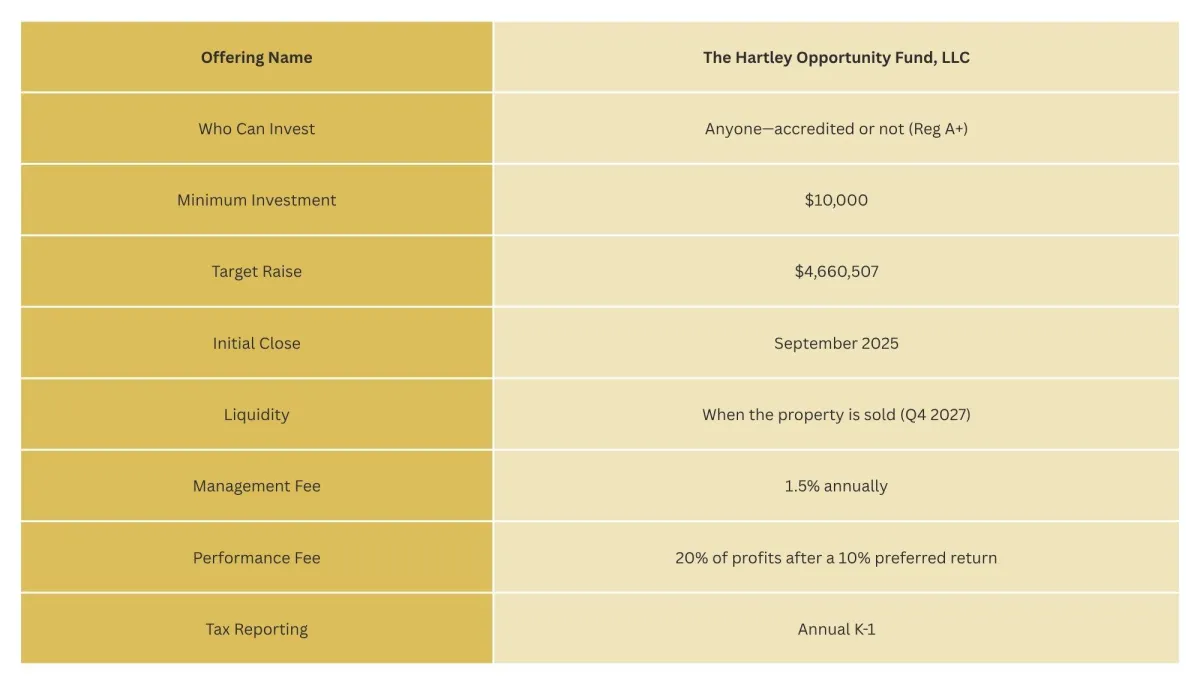Click the Target Raise label
This screenshot has height=685, width=1200.
click(256, 272)
